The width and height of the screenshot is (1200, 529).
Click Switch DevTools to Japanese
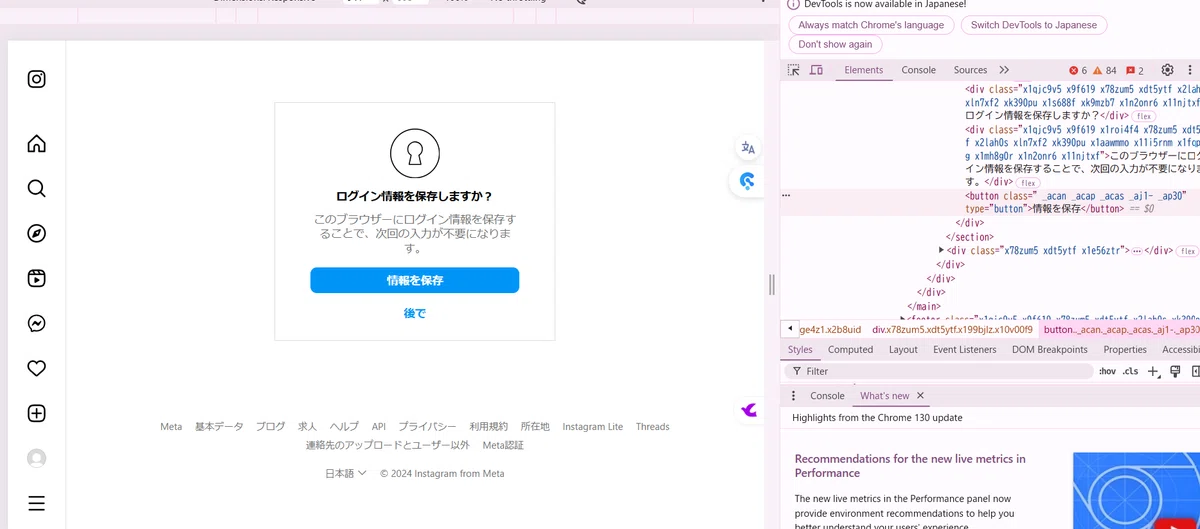coord(1034,25)
